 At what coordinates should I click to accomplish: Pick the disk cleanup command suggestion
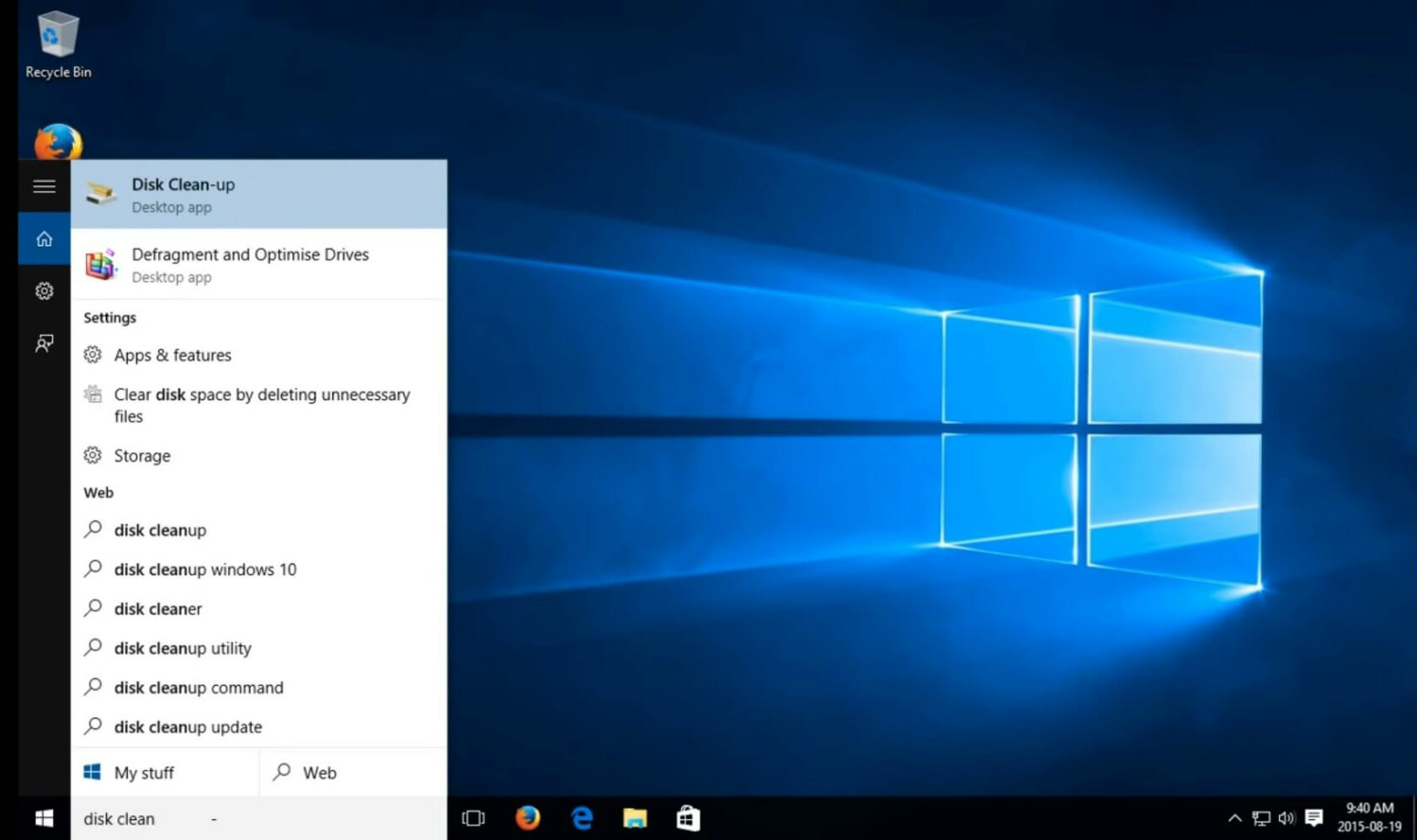(x=199, y=688)
